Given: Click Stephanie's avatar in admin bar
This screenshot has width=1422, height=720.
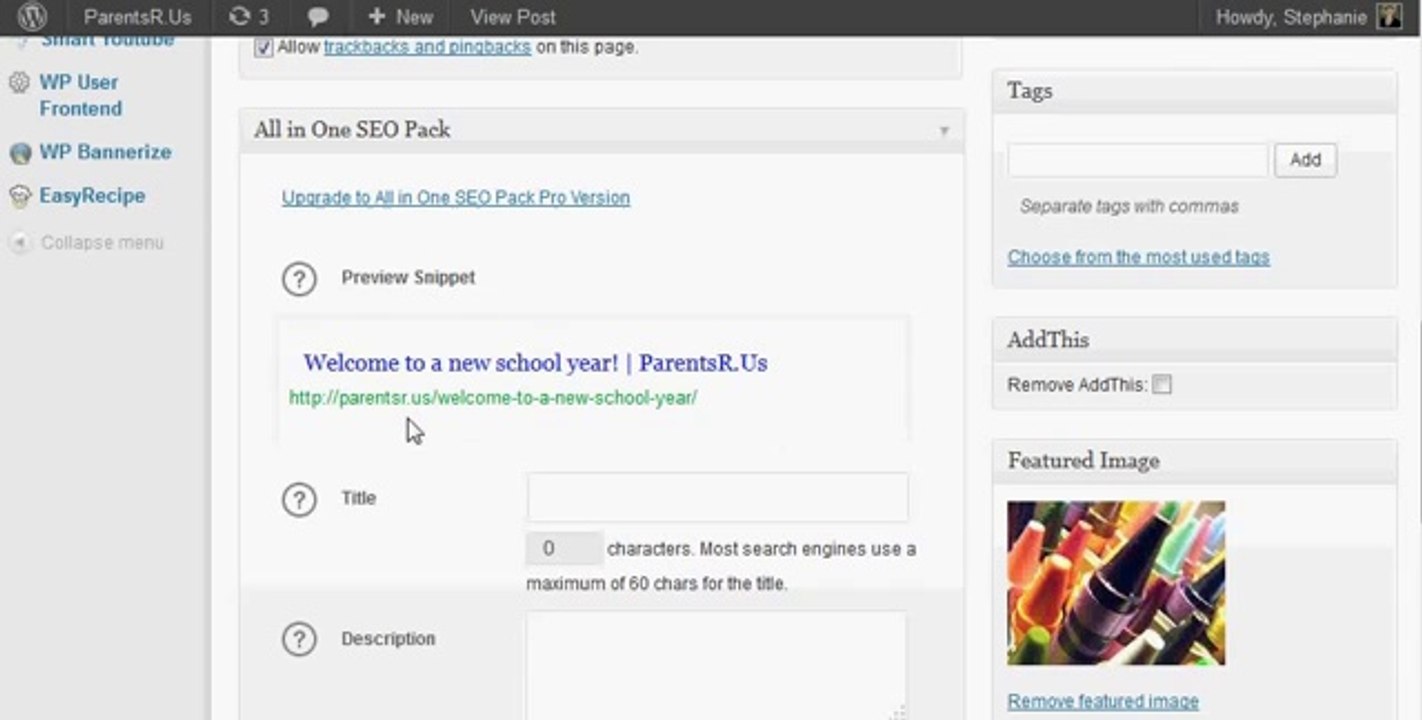Looking at the screenshot, I should tap(1390, 17).
